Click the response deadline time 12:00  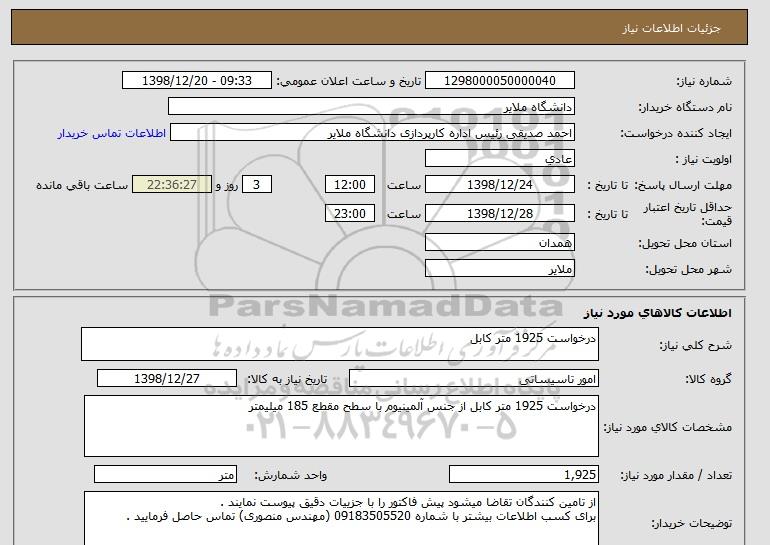[x=350, y=185]
